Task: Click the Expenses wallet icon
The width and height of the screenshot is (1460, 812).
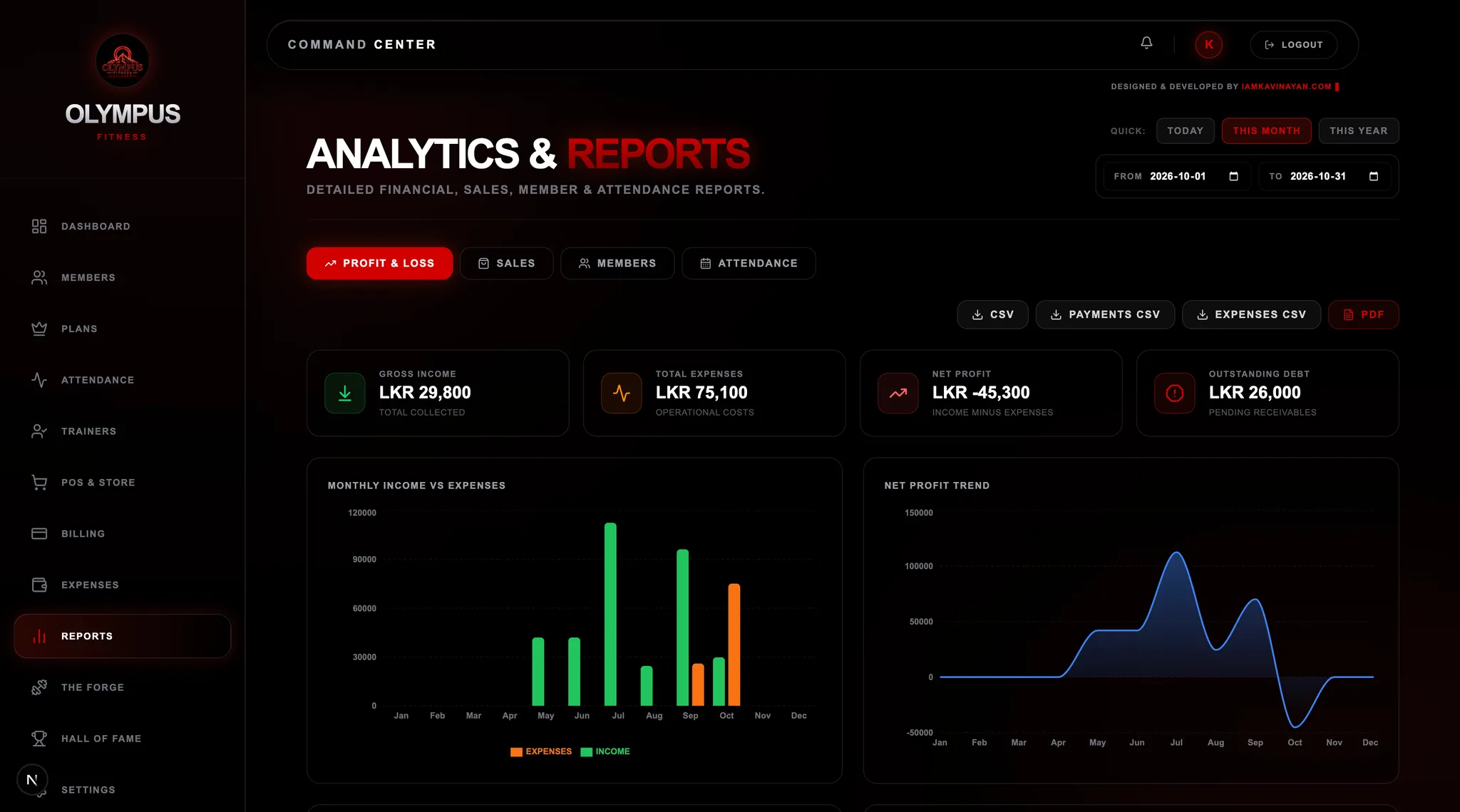Action: (39, 585)
